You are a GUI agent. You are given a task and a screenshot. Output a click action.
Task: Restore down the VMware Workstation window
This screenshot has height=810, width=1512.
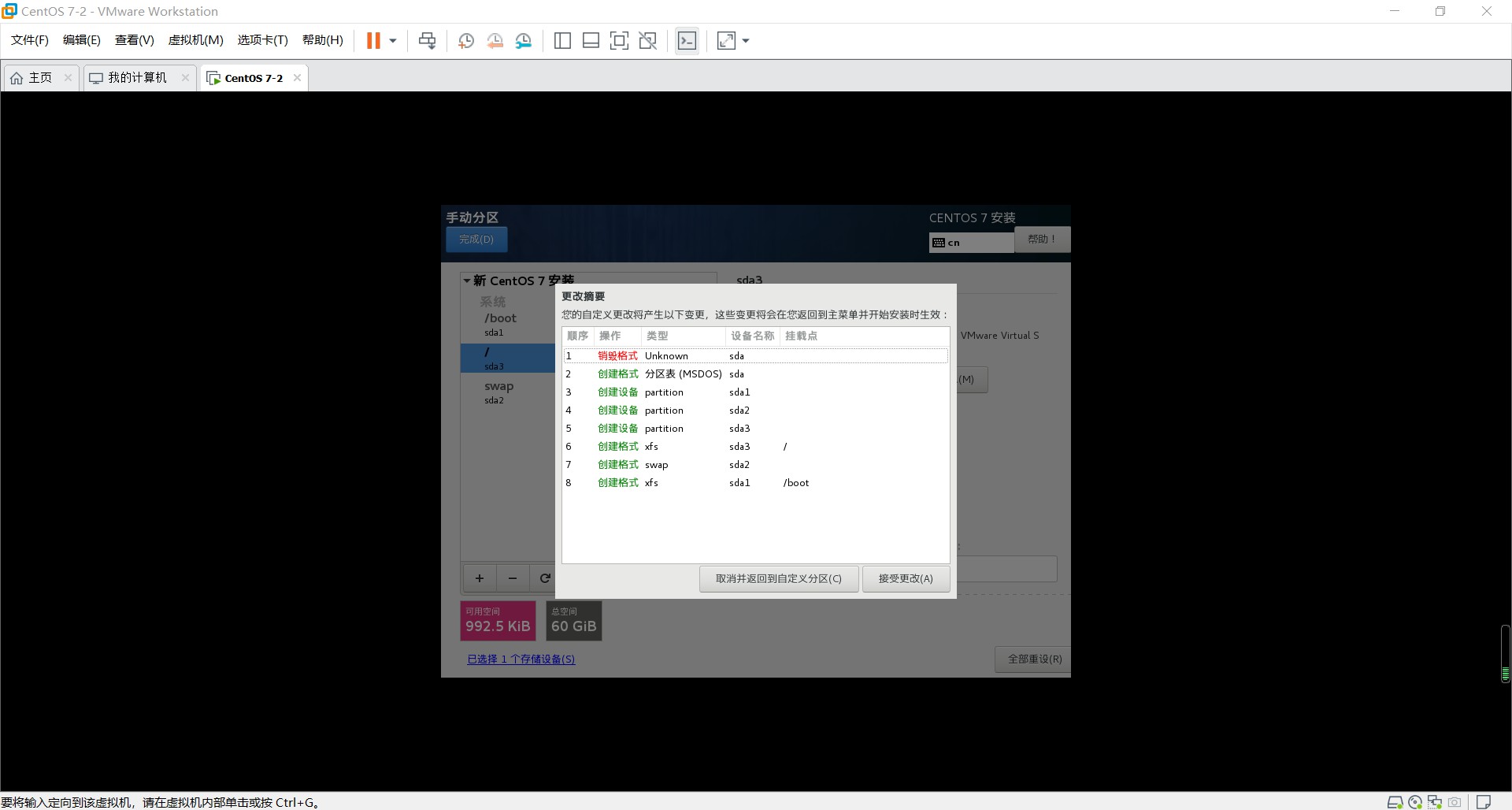[x=1440, y=11]
